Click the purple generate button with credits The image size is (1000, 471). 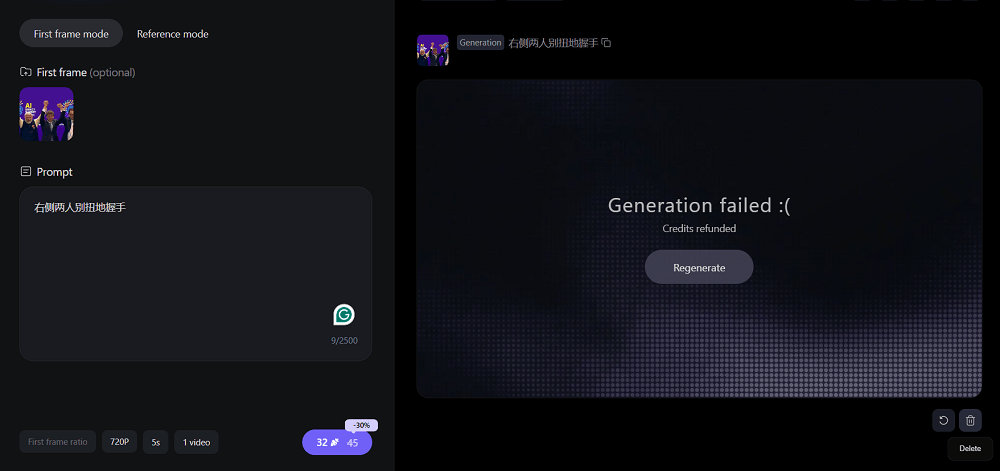[x=336, y=442]
